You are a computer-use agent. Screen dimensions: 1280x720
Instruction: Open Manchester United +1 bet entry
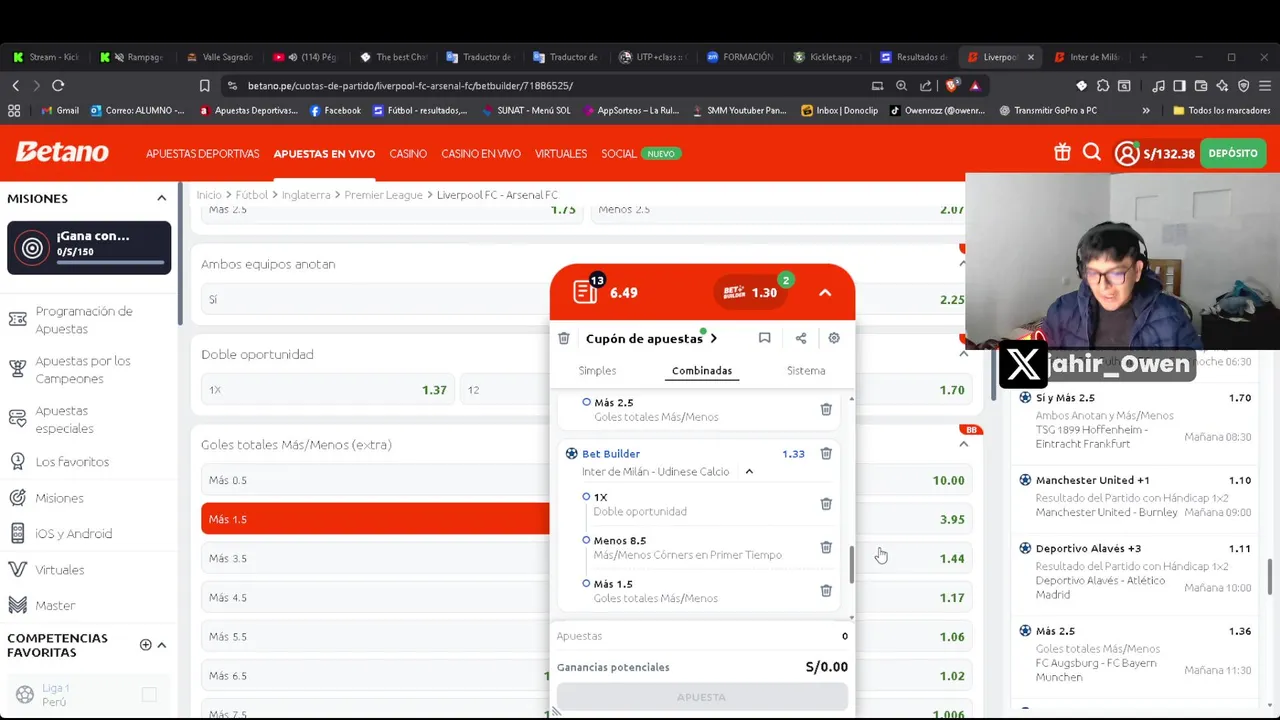(1135, 496)
